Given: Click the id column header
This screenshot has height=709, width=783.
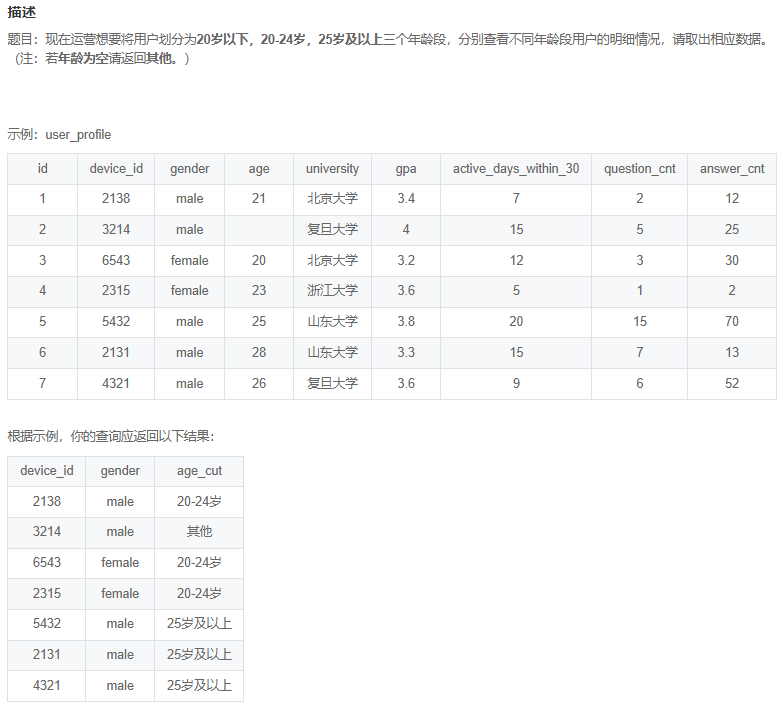Looking at the screenshot, I should pyautogui.click(x=42, y=169).
